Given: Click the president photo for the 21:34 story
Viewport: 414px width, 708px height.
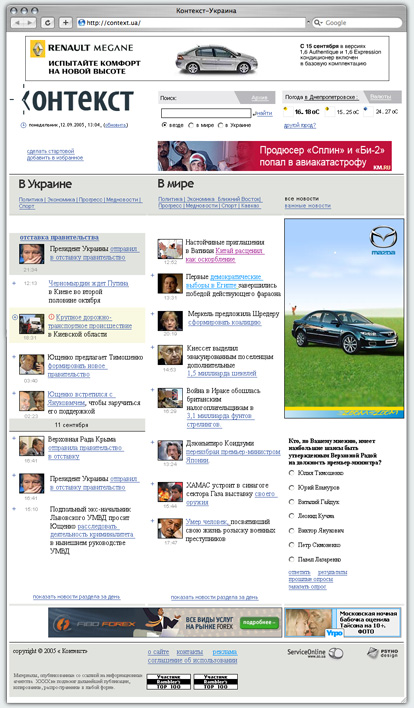Looking at the screenshot, I should click(x=32, y=254).
